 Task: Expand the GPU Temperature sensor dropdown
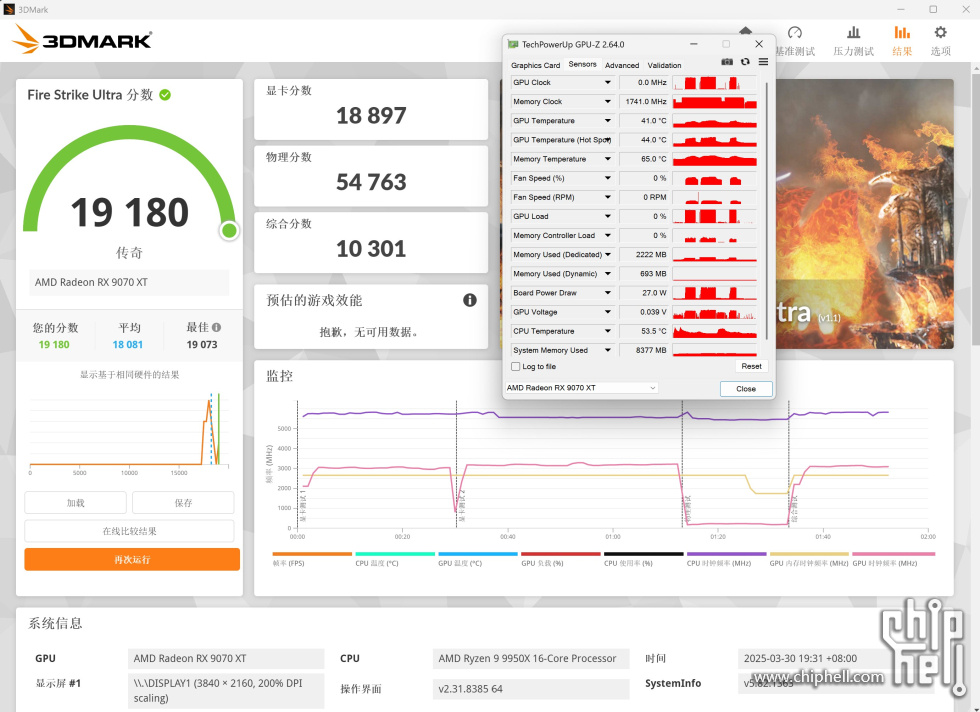pos(608,121)
